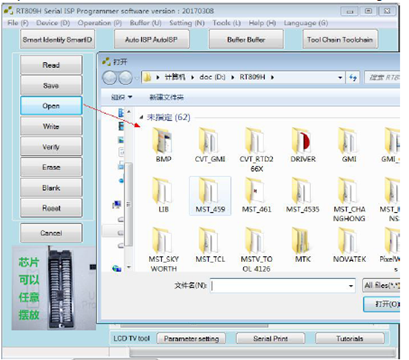This screenshot has height=360, width=409.
Task: Open the MST_CHANGHONG folder
Action: 349,200
